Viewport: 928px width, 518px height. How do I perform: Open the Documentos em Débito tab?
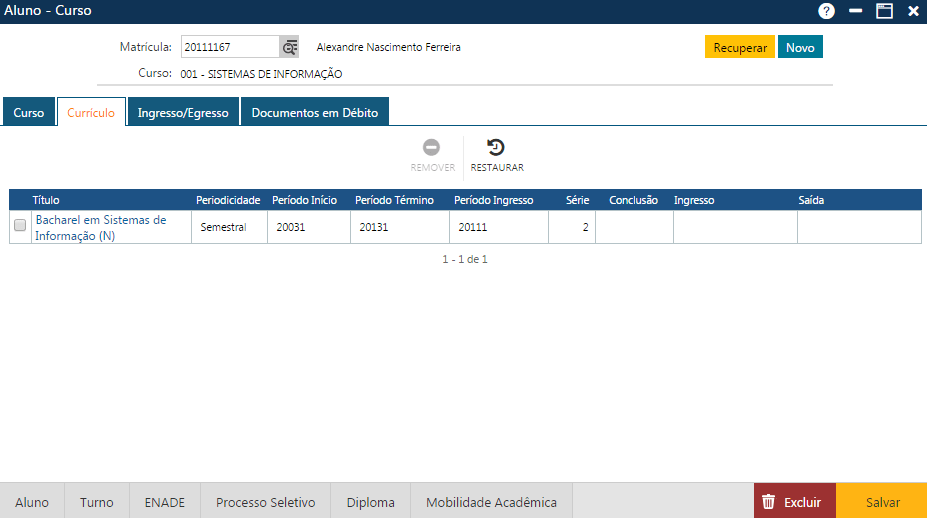(x=314, y=113)
